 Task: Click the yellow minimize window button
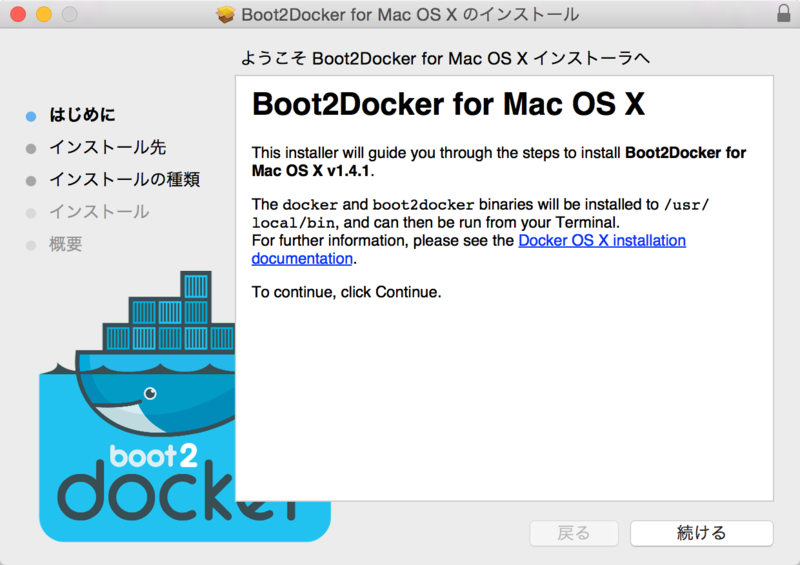pyautogui.click(x=44, y=14)
